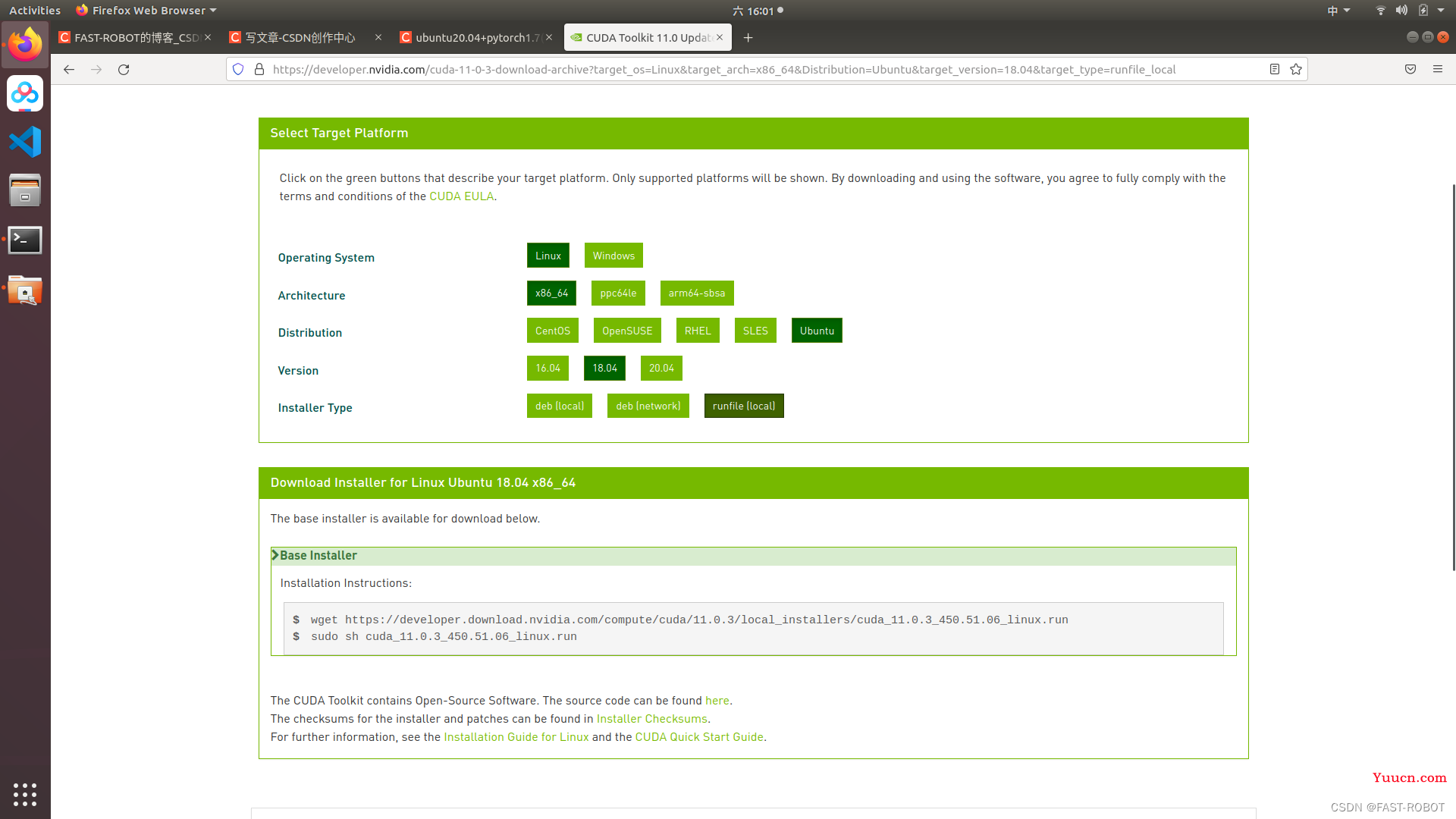1456x819 pixels.
Task: Switch to the ubuntu20.04+pytorch1.7 tab
Action: (x=476, y=37)
